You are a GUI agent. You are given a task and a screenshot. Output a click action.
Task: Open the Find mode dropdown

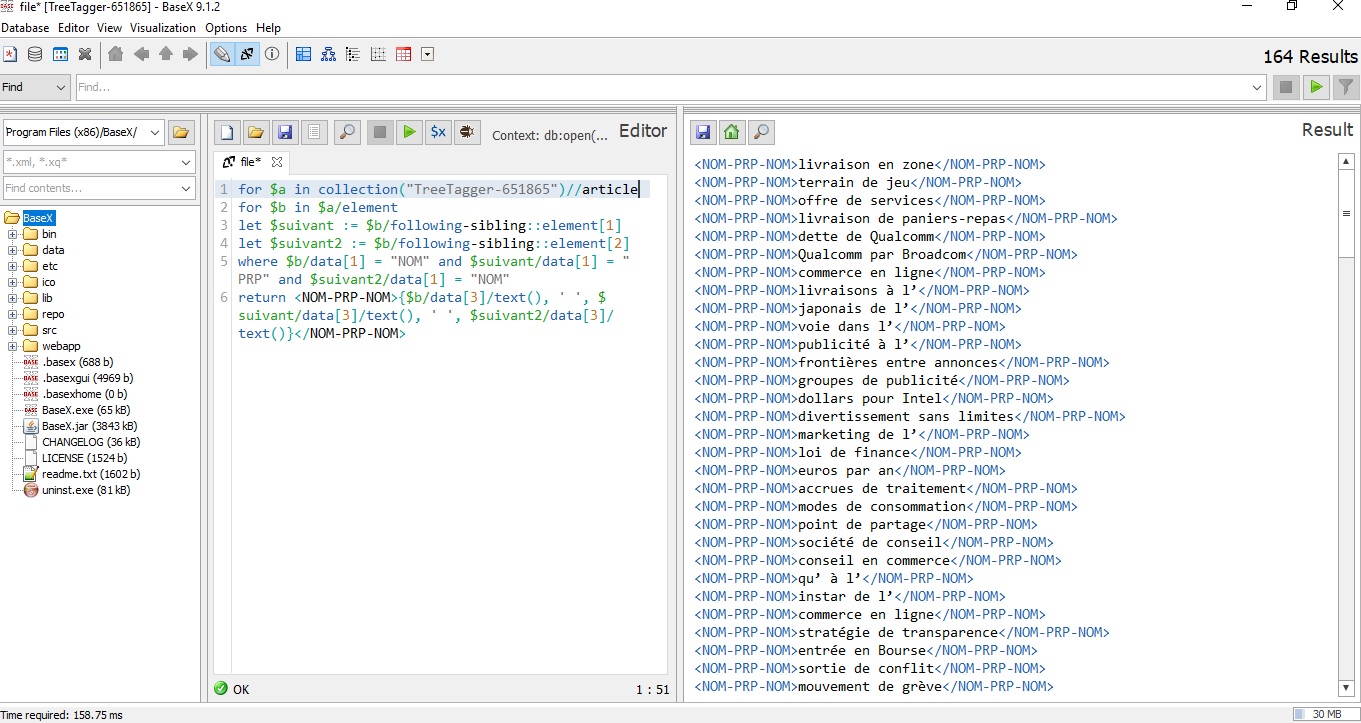(x=35, y=87)
